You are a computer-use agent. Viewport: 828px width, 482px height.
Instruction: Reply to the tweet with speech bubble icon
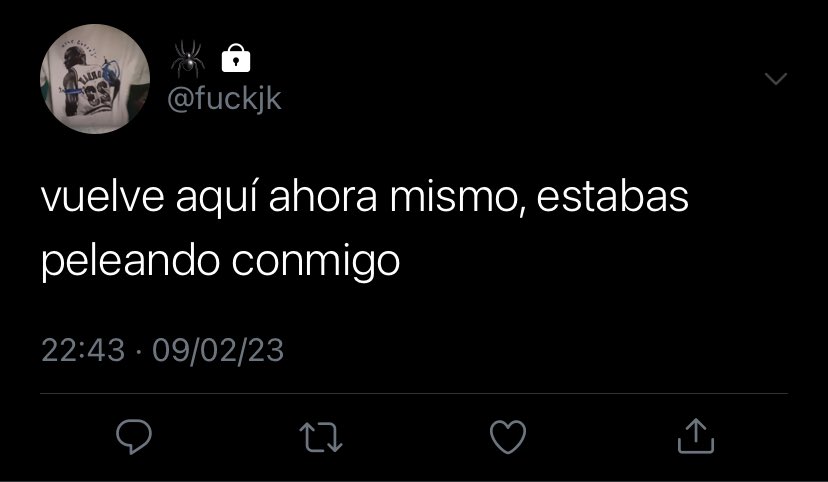134,437
